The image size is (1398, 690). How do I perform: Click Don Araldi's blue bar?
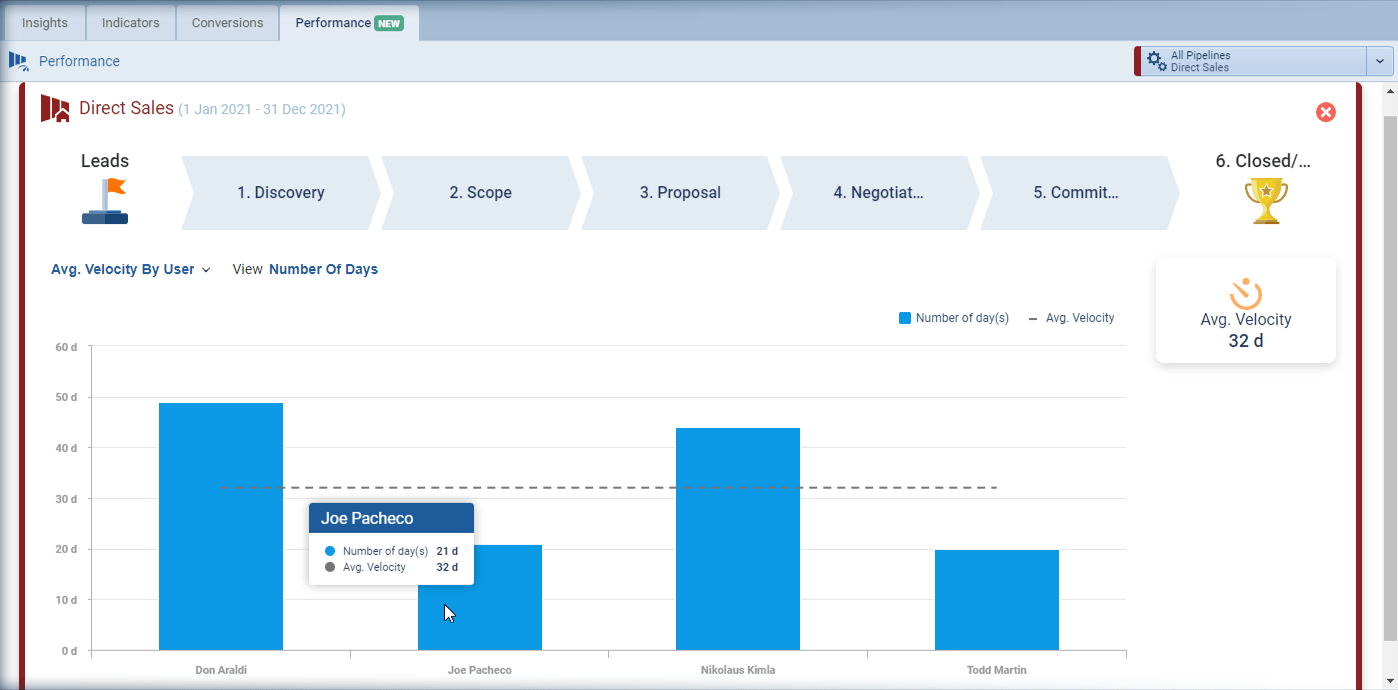pyautogui.click(x=221, y=526)
